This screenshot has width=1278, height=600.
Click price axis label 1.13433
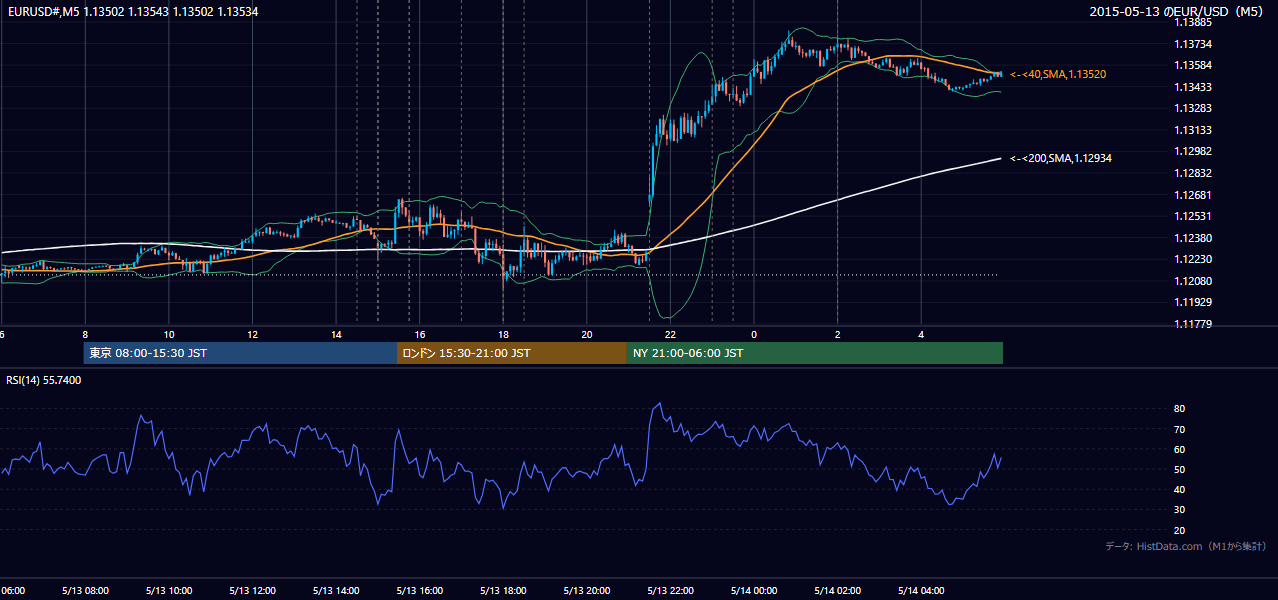click(1193, 87)
